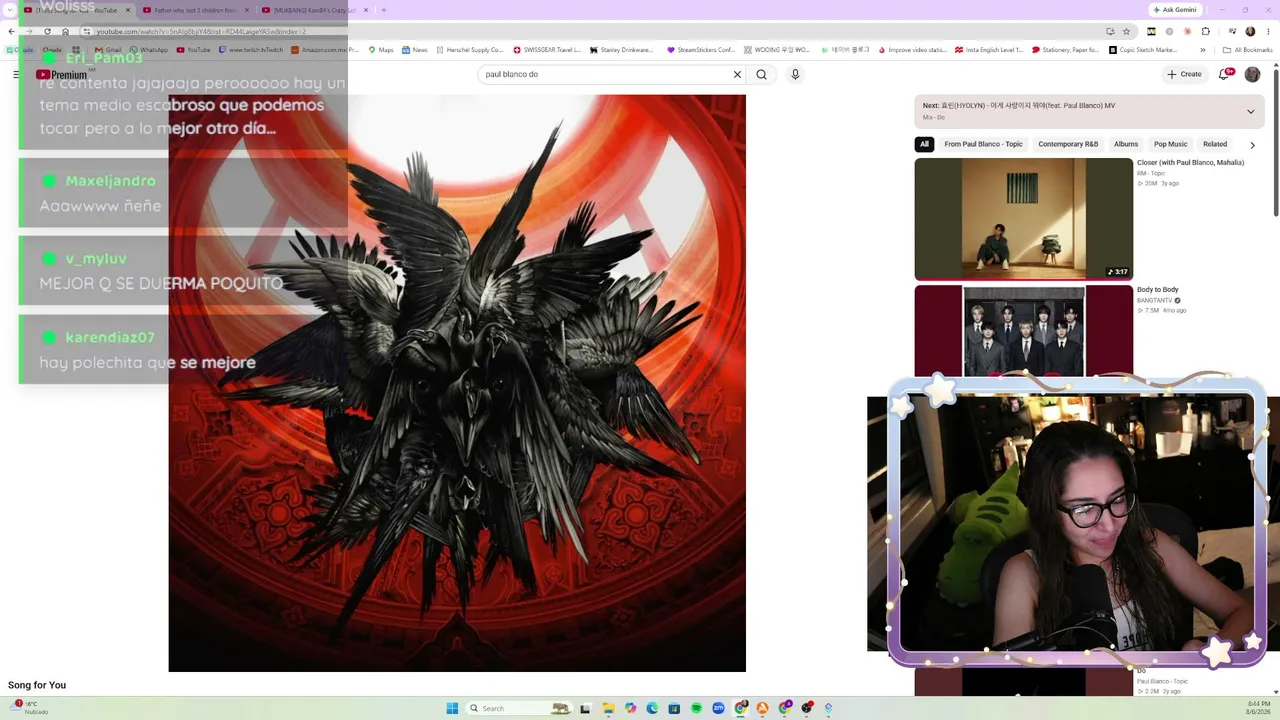Open the weather widget on the taskbar
The width and height of the screenshot is (1280, 720).
click(30, 708)
